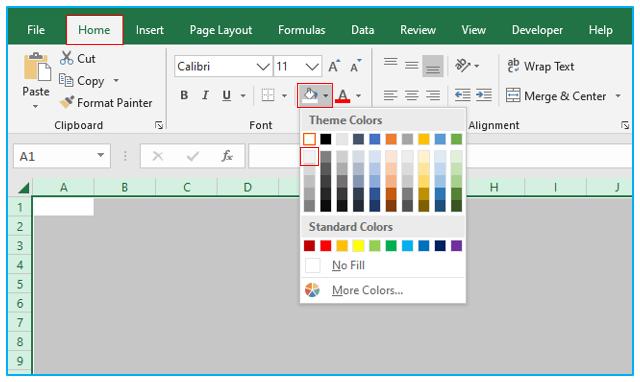Toggle Underline formatting

coord(227,96)
